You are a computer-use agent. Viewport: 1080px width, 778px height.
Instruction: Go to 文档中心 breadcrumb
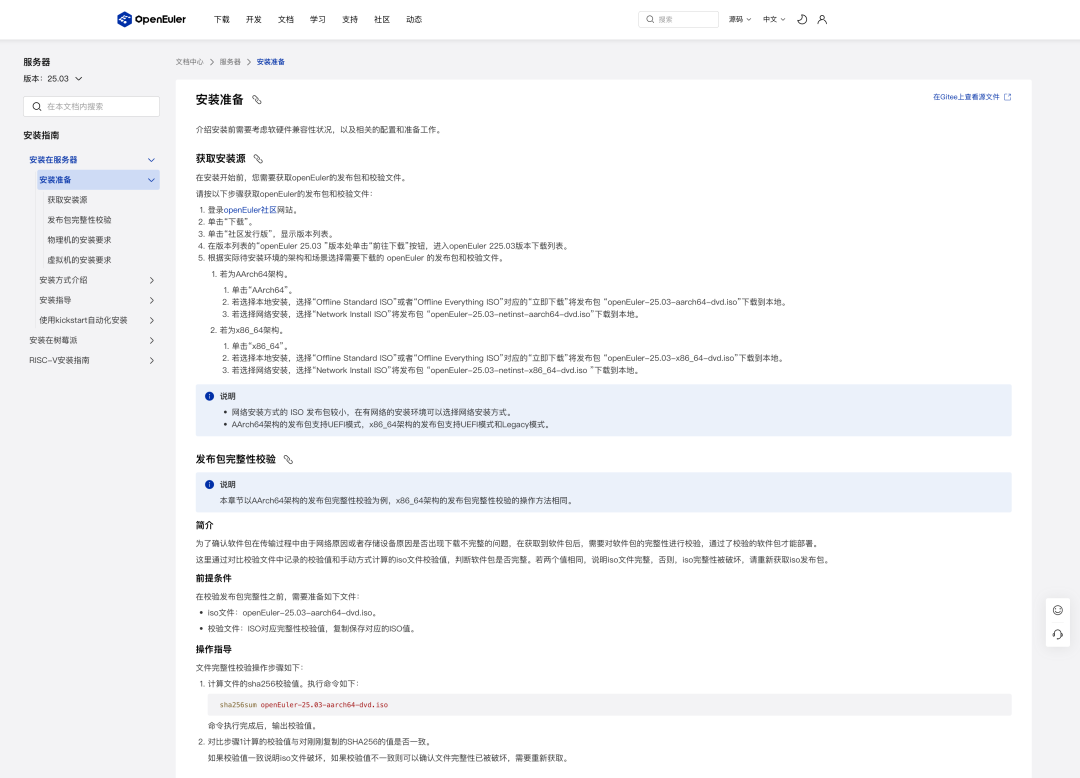coord(189,62)
